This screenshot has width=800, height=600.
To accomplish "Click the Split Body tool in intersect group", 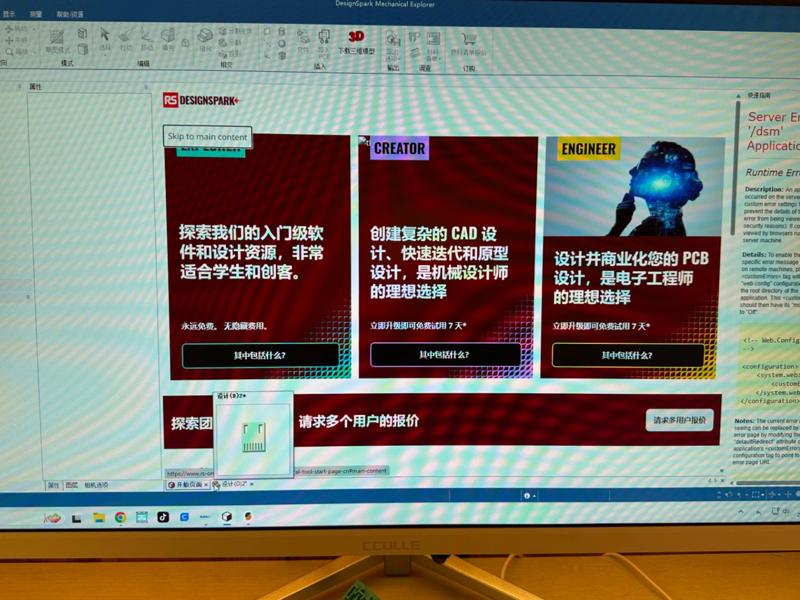I will tap(235, 32).
